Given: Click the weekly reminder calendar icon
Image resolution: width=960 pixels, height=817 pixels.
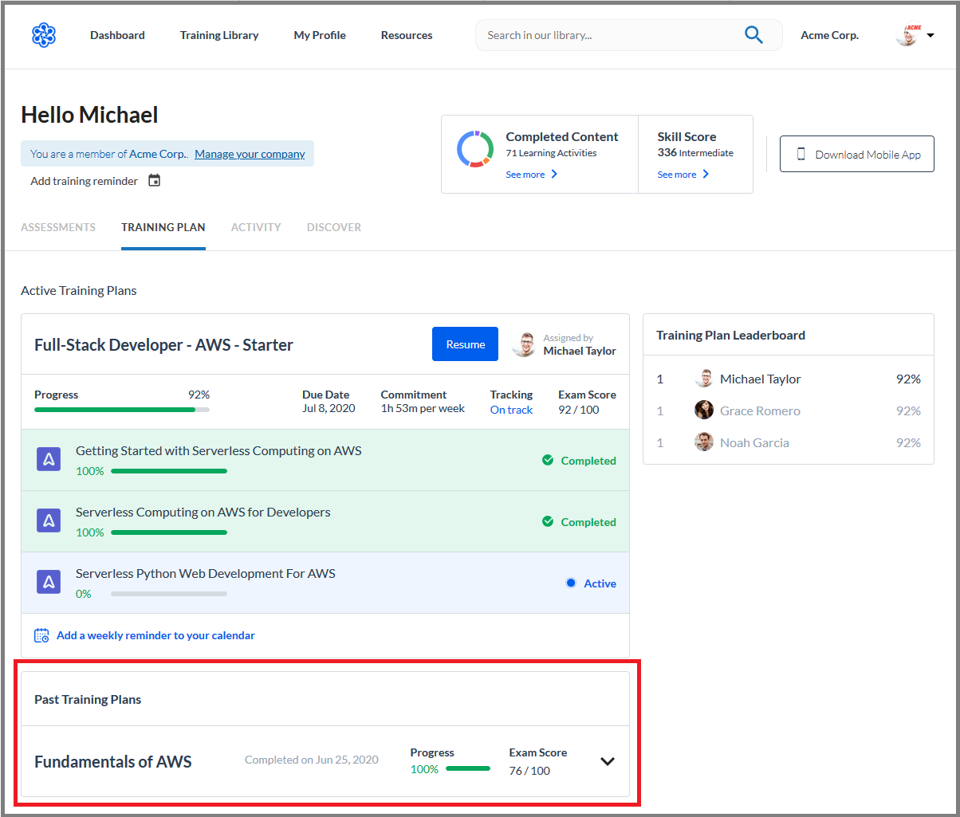Looking at the screenshot, I should pyautogui.click(x=42, y=635).
